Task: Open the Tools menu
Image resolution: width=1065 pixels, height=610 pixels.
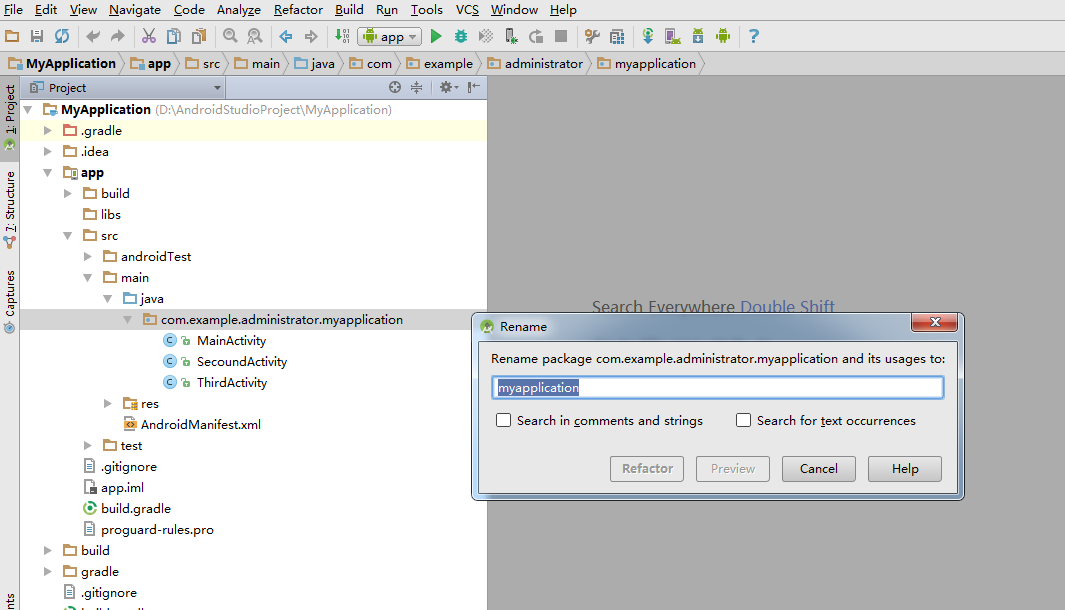Action: (x=427, y=10)
